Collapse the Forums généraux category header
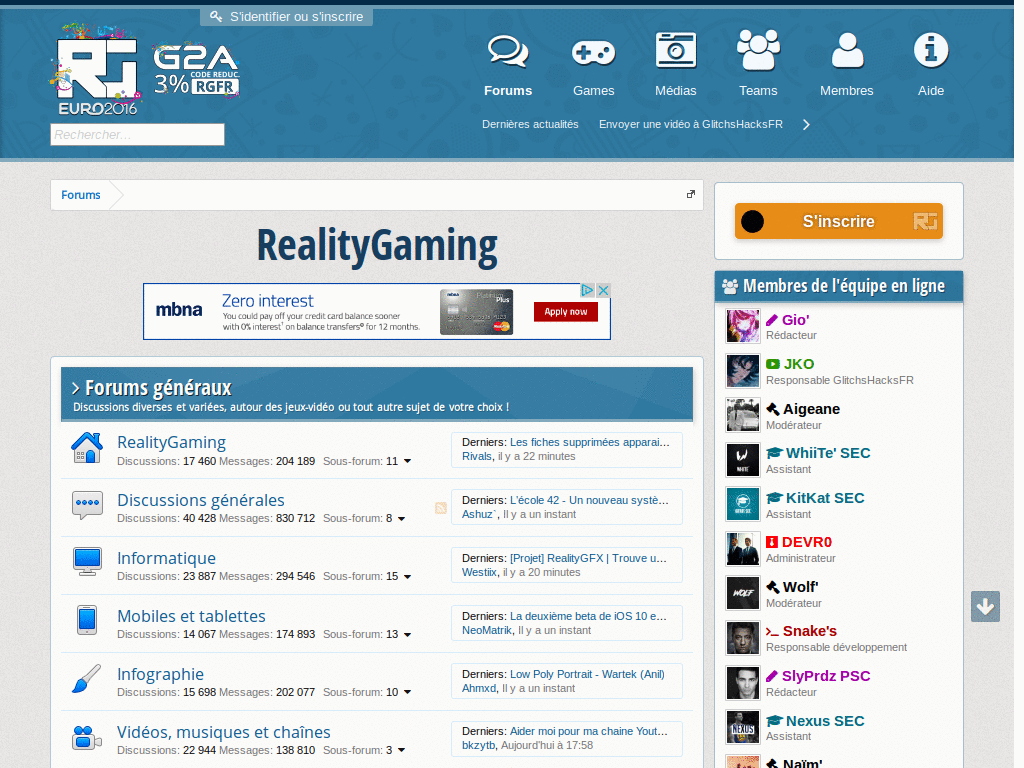1024x768 pixels. pyautogui.click(x=76, y=389)
